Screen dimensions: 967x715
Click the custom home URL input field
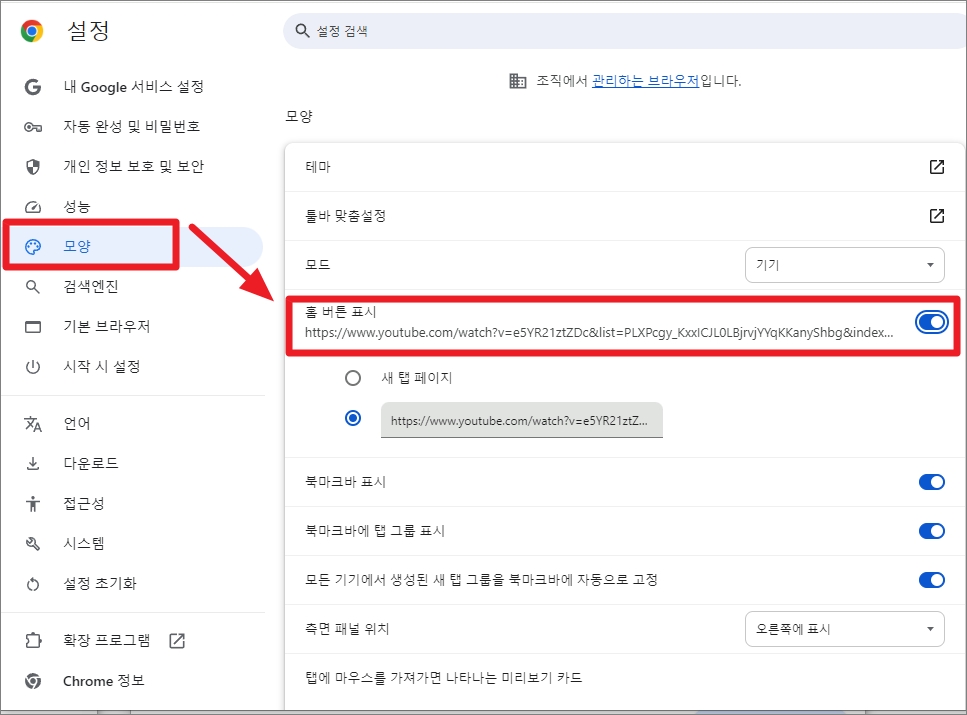pos(522,420)
